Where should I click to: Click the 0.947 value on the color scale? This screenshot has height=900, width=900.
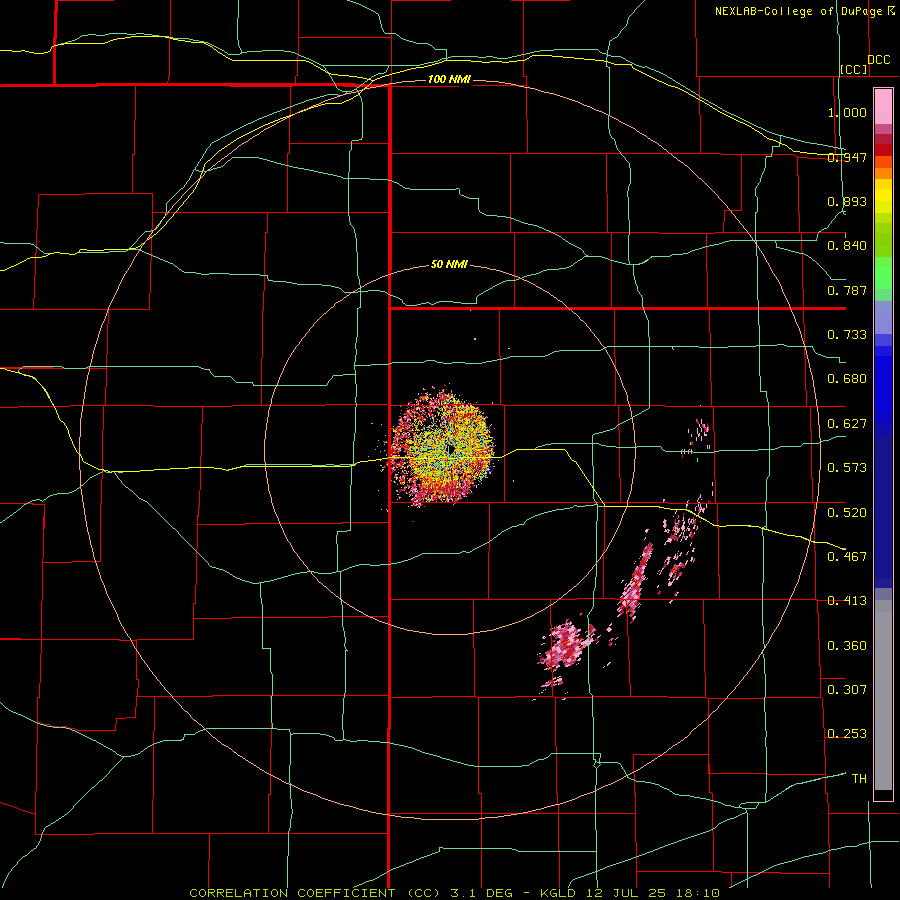point(847,157)
